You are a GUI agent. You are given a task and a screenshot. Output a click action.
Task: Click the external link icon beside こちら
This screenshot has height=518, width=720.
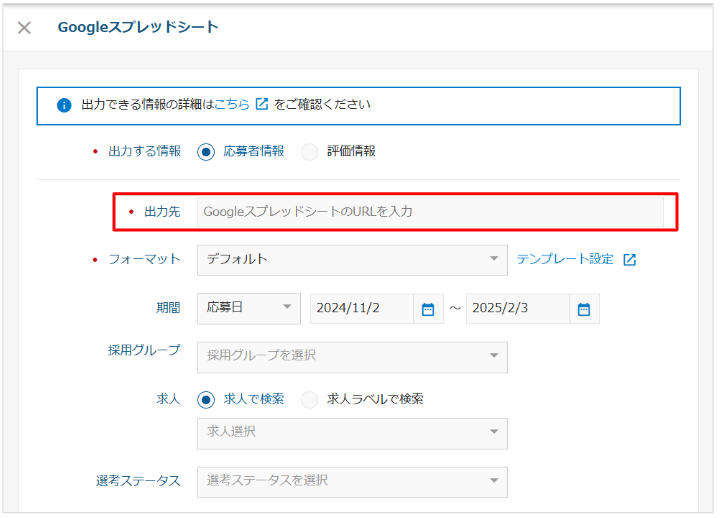tap(262, 104)
